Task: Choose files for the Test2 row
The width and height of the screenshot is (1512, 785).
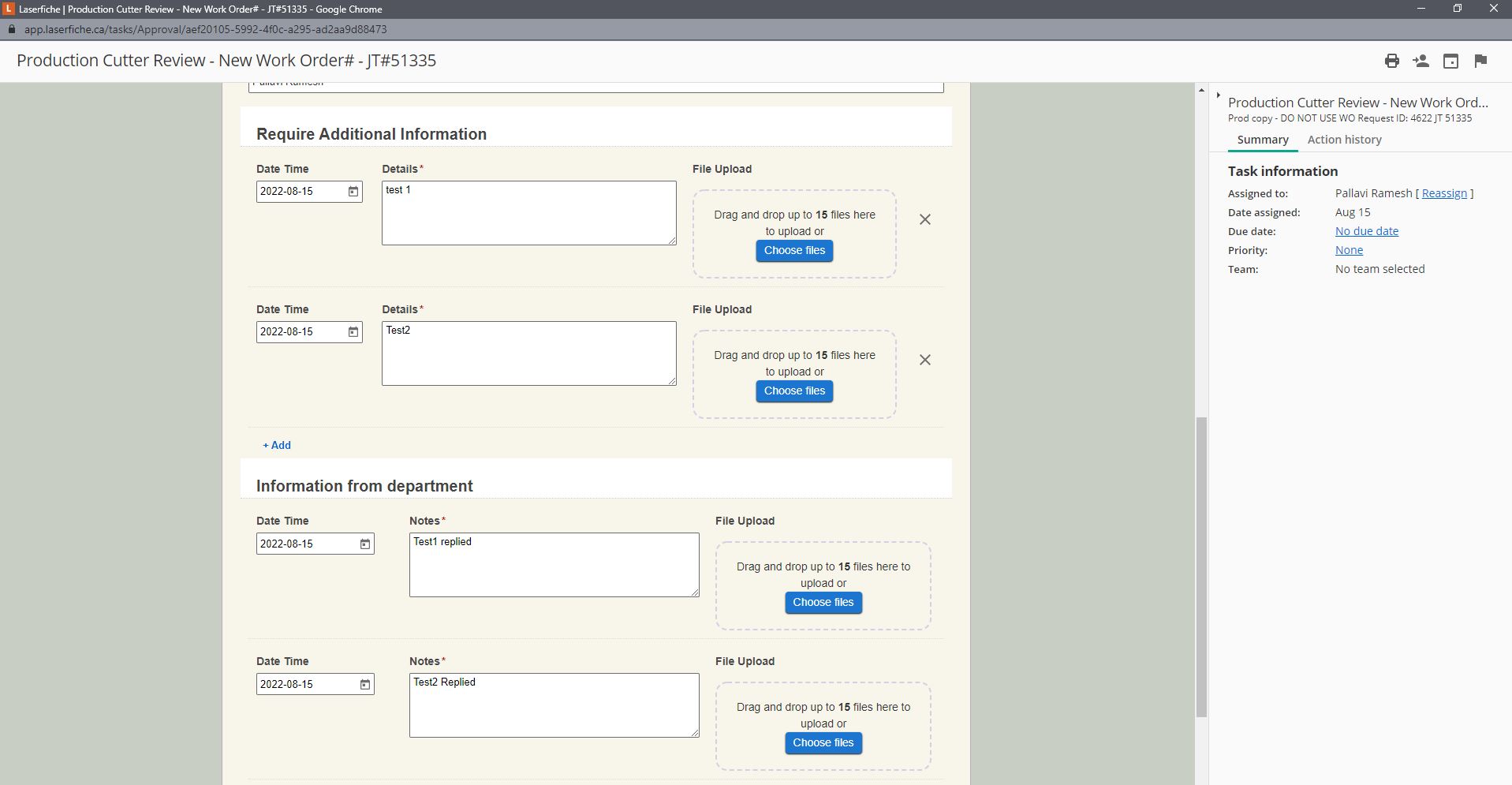Action: point(794,391)
